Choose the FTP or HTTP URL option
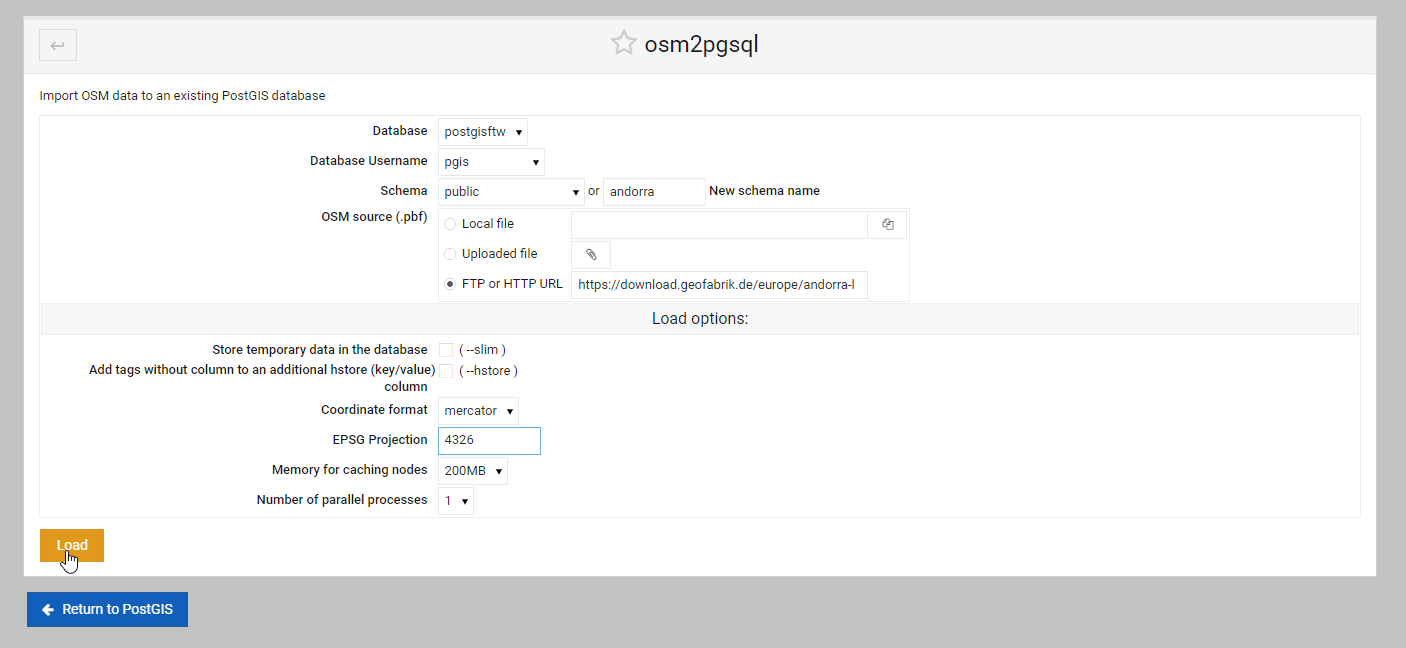This screenshot has width=1406, height=648. coord(450,284)
